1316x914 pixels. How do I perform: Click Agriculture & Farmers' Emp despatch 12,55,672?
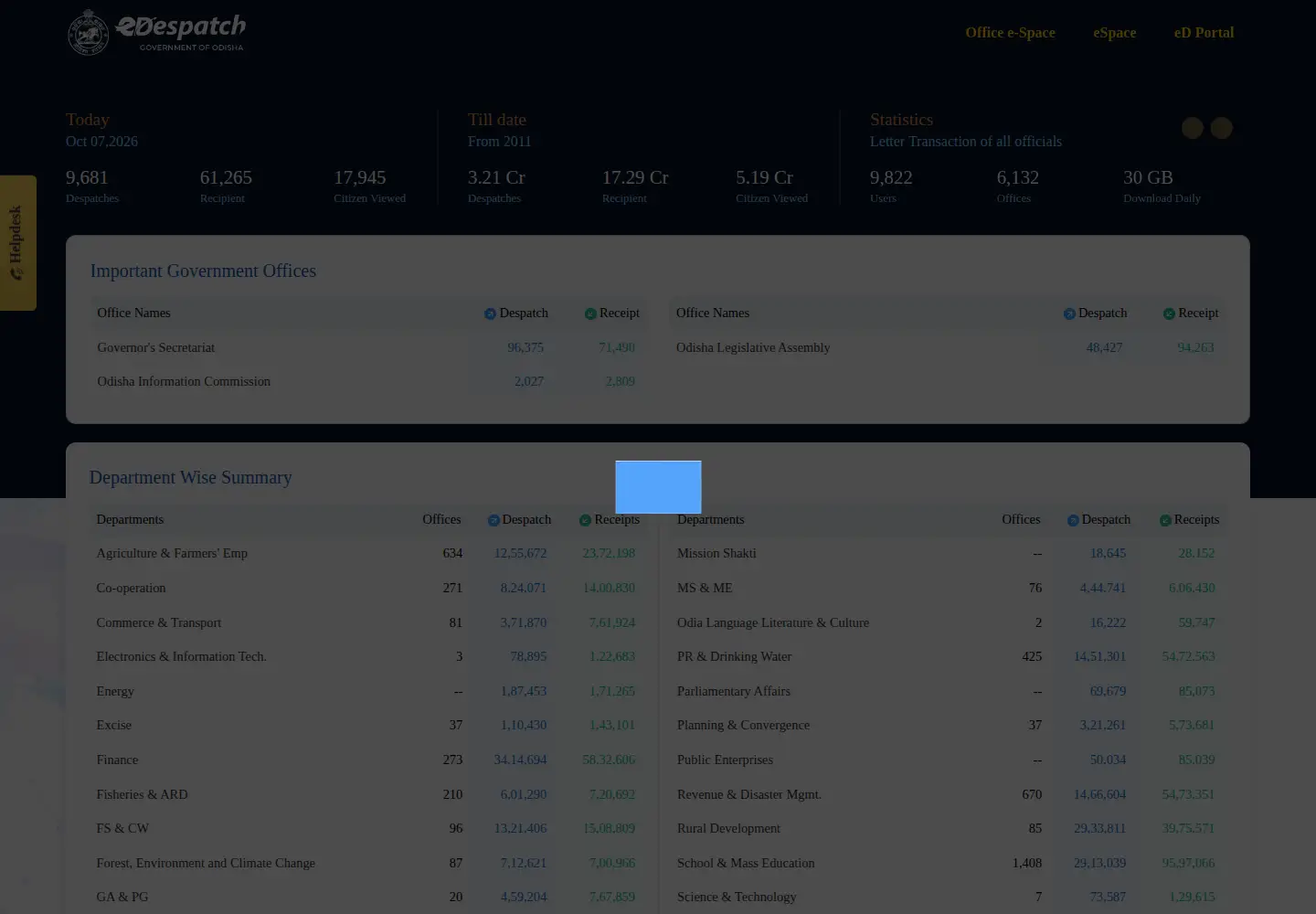coord(520,553)
